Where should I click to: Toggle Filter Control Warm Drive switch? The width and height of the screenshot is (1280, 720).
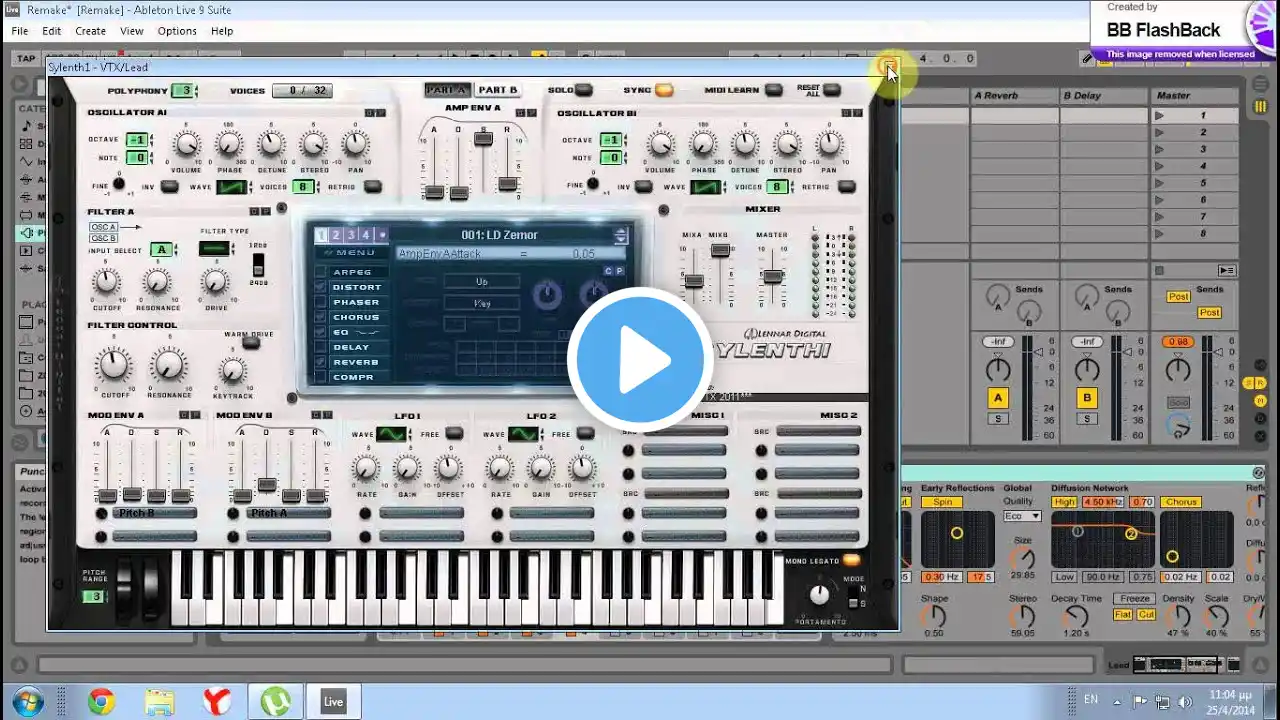click(x=251, y=344)
